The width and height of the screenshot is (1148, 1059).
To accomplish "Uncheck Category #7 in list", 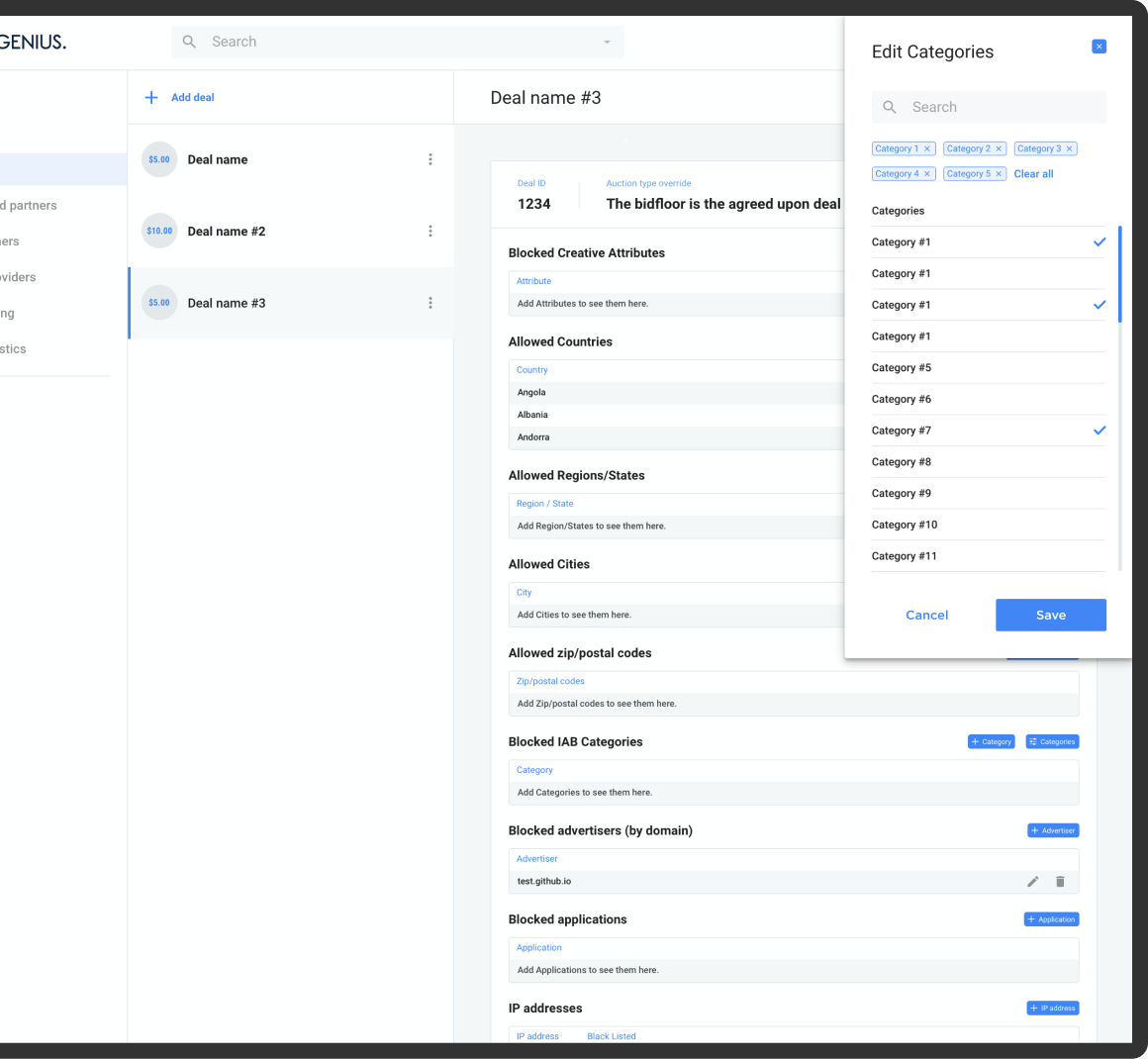I will (x=989, y=431).
